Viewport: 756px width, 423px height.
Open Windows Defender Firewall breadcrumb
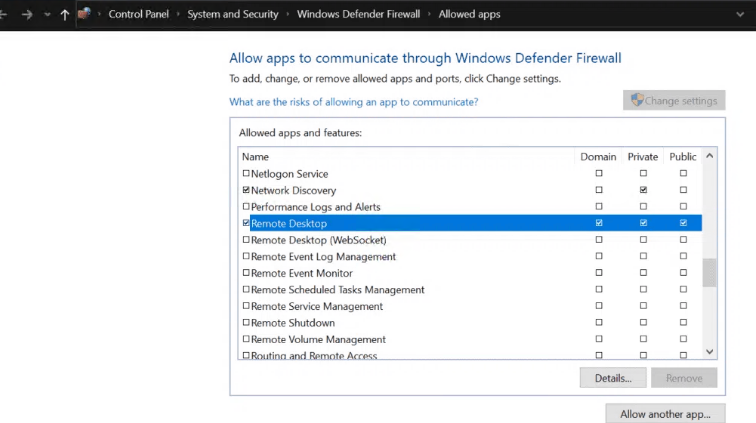(x=358, y=14)
